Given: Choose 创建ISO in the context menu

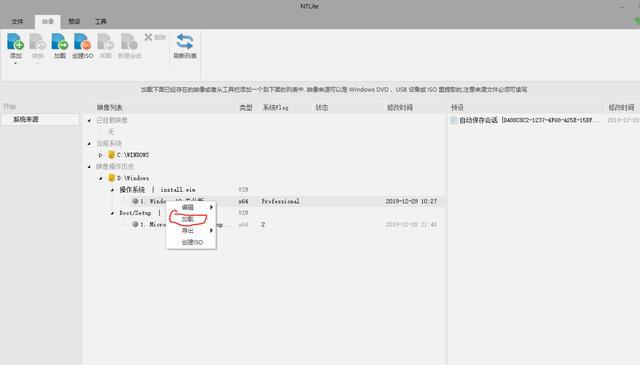Looking at the screenshot, I should coord(191,242).
